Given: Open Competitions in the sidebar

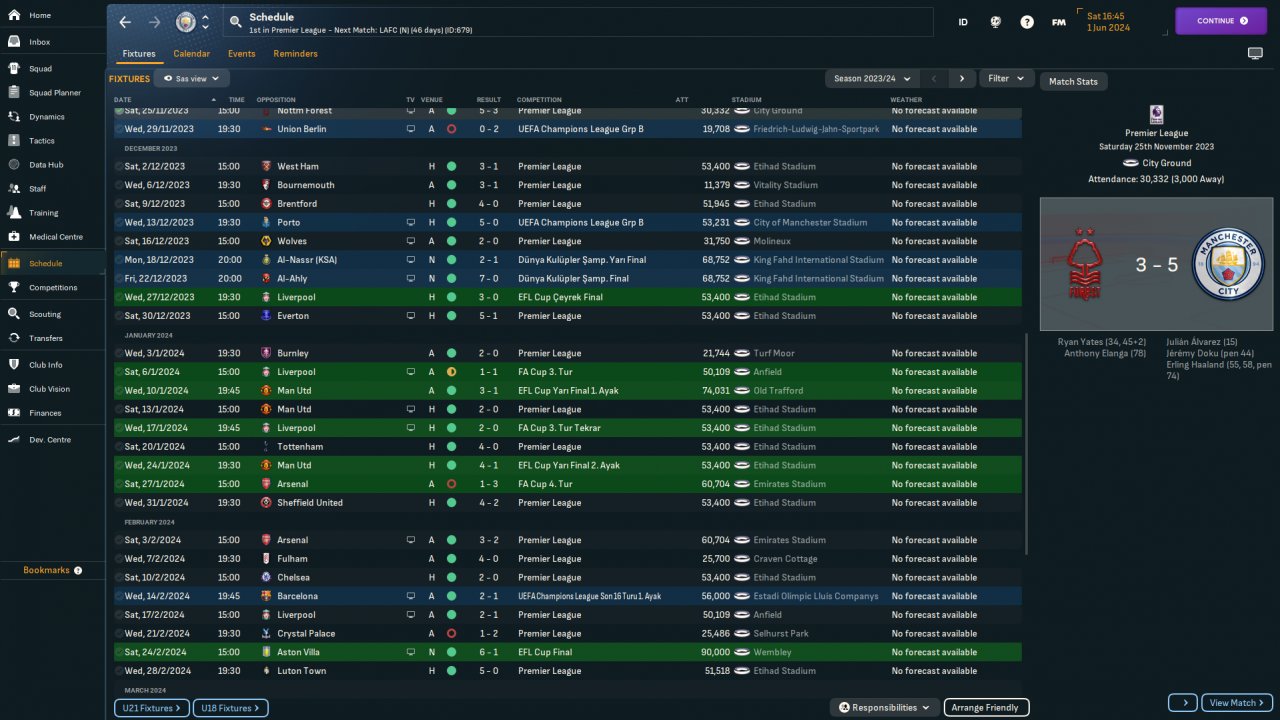Looking at the screenshot, I should pos(52,287).
